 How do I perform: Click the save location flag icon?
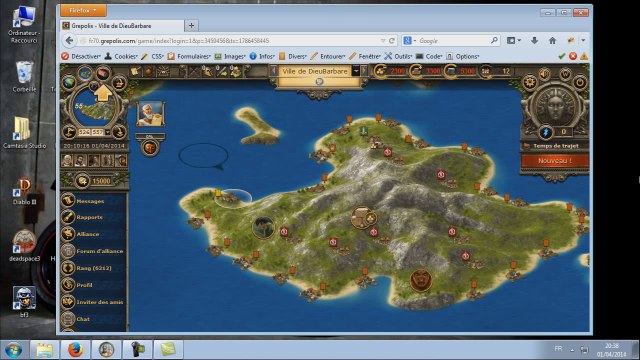70,132
